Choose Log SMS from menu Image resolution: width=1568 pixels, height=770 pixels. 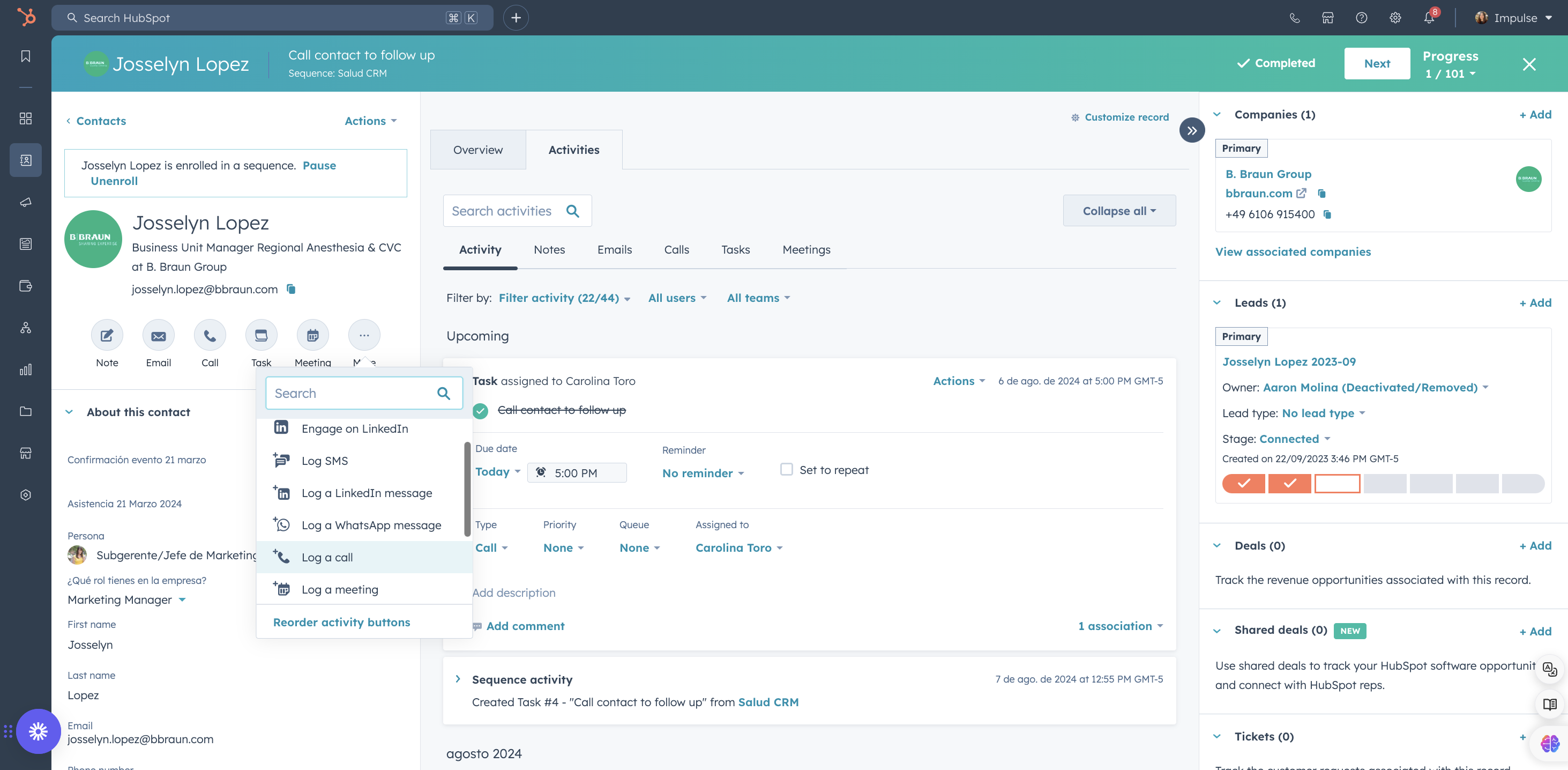(364, 461)
